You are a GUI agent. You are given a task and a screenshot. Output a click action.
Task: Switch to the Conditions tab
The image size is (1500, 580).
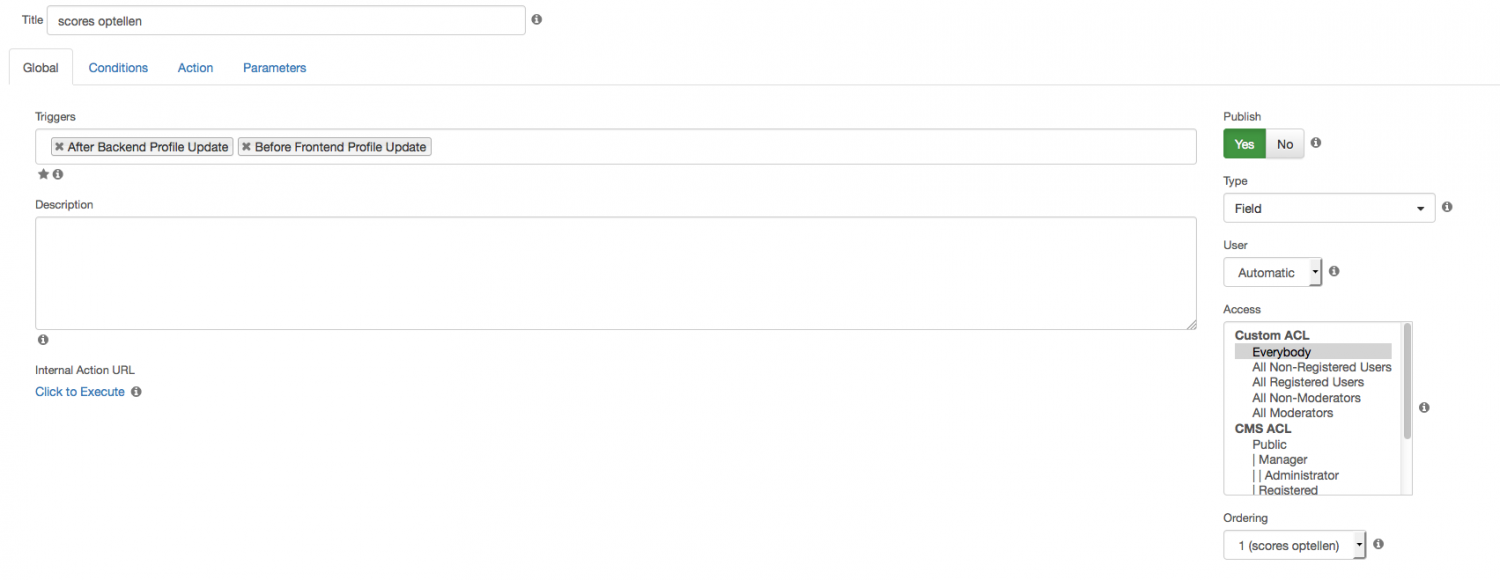click(x=118, y=68)
